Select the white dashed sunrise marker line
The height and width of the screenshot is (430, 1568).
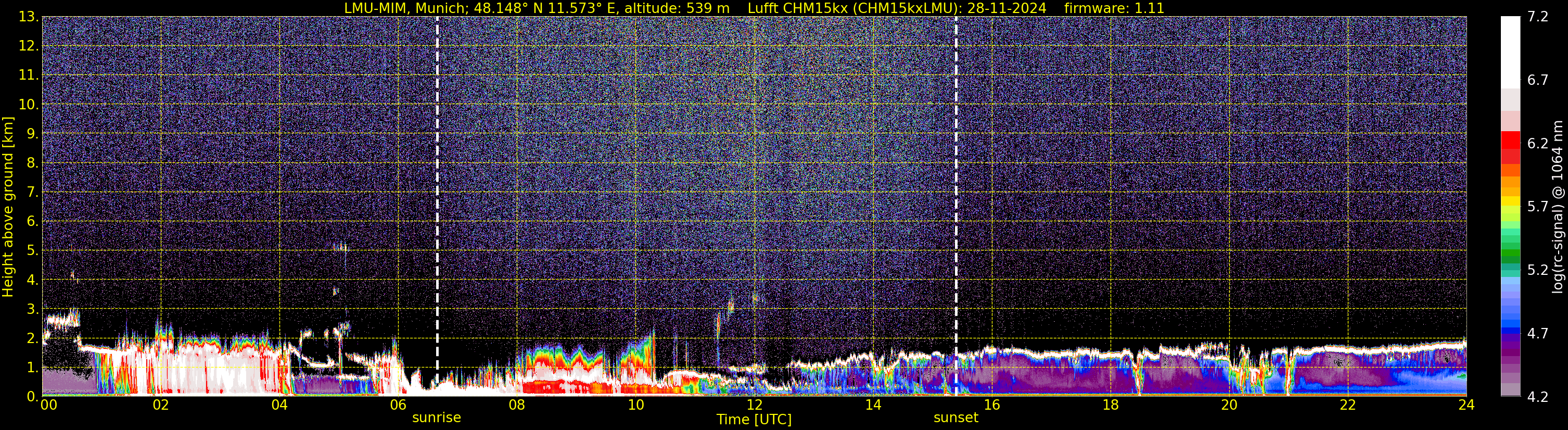click(x=437, y=206)
